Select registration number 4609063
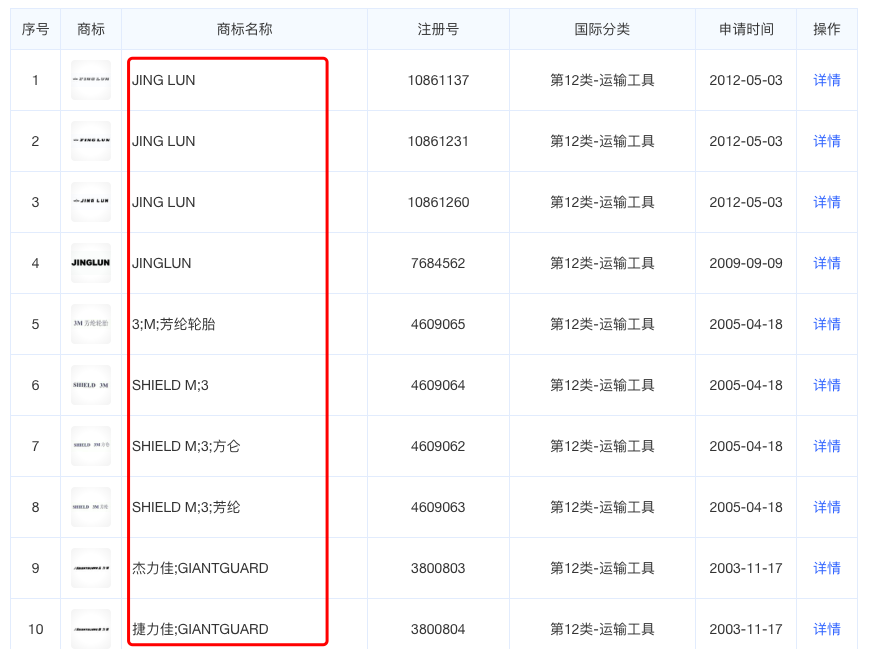 (x=438, y=507)
